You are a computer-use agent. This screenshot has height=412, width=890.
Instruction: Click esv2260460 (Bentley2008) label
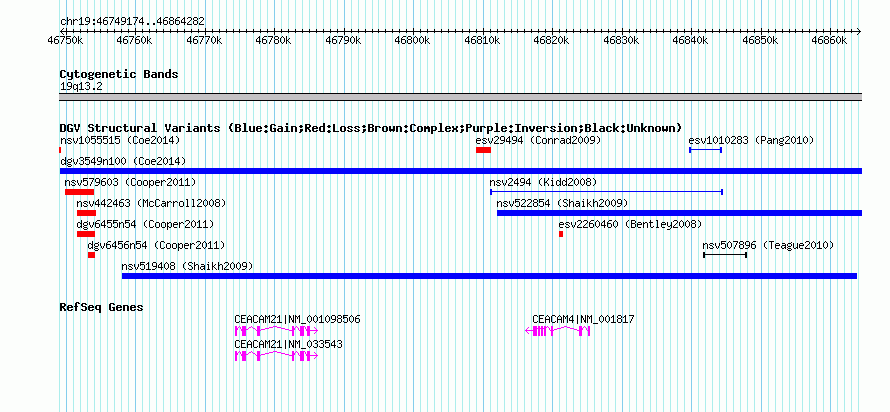[x=630, y=225]
